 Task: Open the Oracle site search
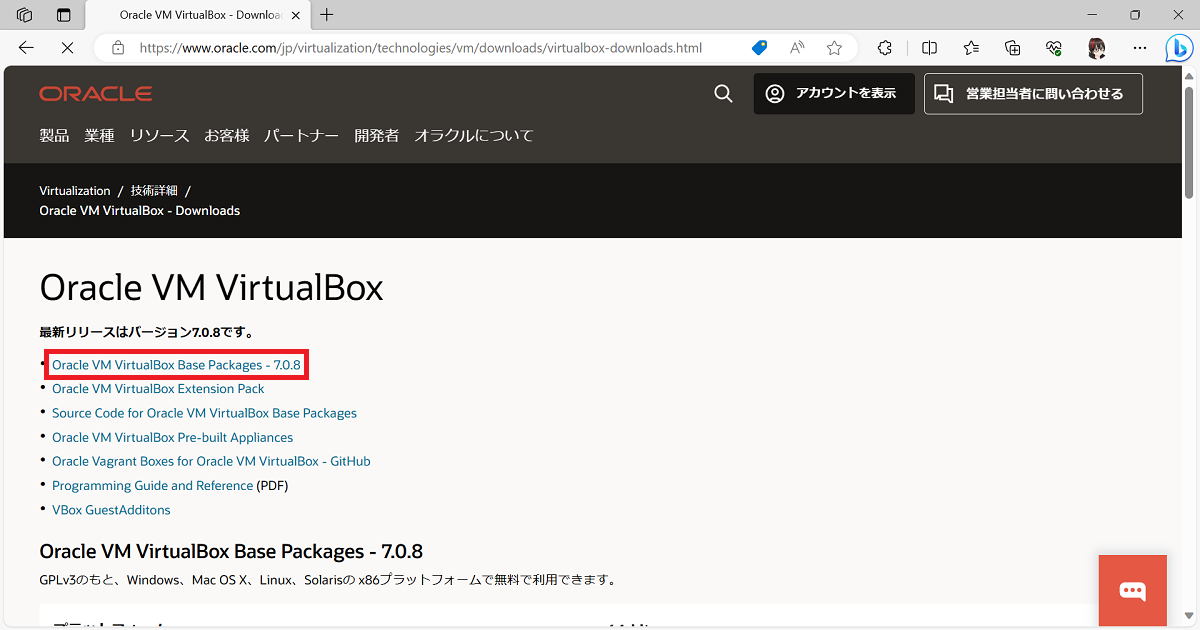coord(723,94)
